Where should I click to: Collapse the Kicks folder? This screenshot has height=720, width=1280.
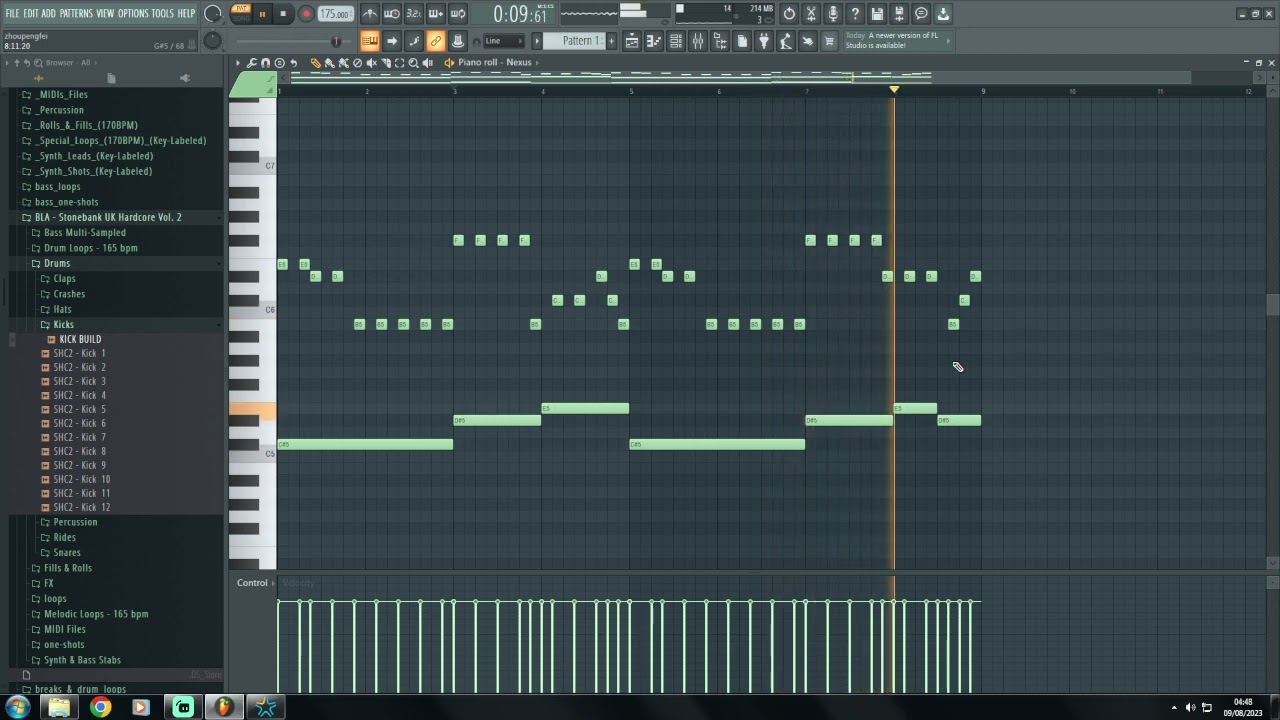pyautogui.click(x=63, y=324)
